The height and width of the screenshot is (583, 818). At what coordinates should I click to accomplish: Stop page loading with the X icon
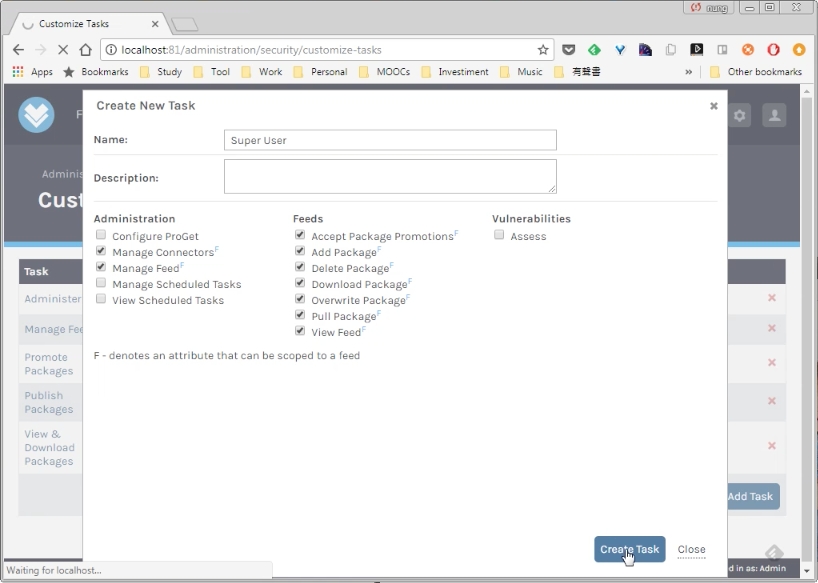point(63,50)
